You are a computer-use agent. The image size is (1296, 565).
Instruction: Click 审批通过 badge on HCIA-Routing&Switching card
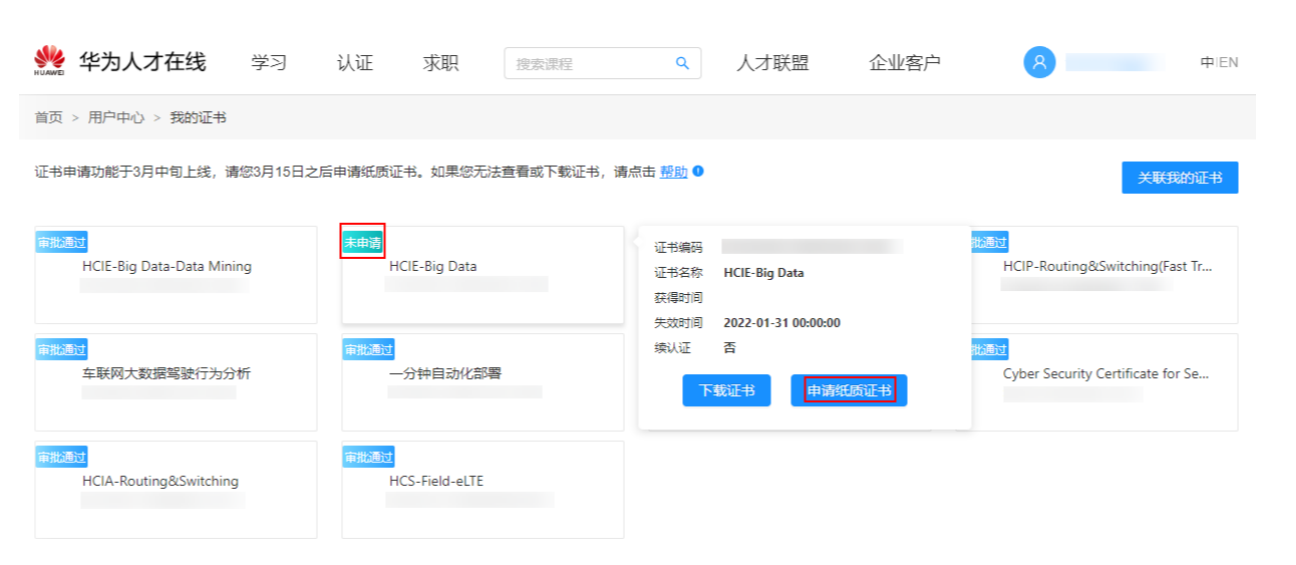[x=62, y=457]
